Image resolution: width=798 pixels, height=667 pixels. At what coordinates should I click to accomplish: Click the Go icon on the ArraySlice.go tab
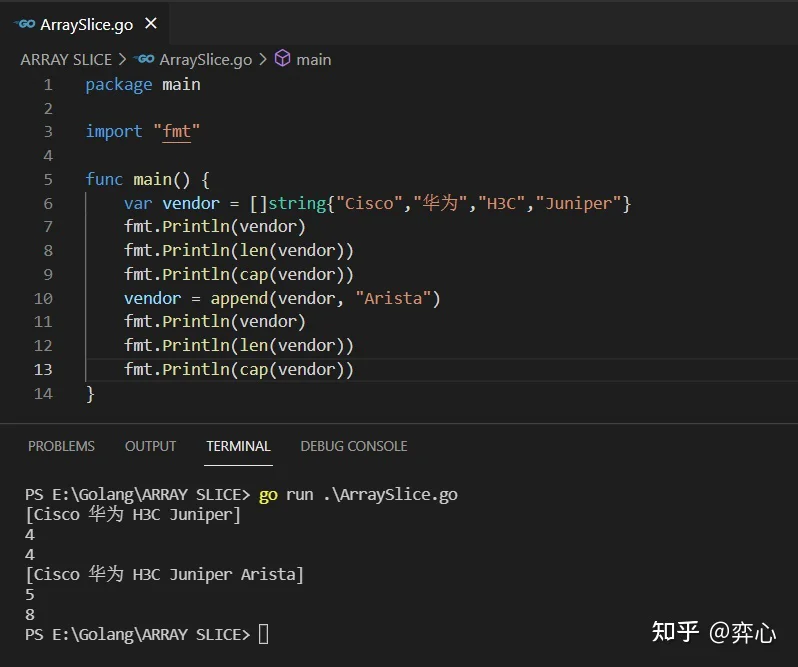click(25, 24)
